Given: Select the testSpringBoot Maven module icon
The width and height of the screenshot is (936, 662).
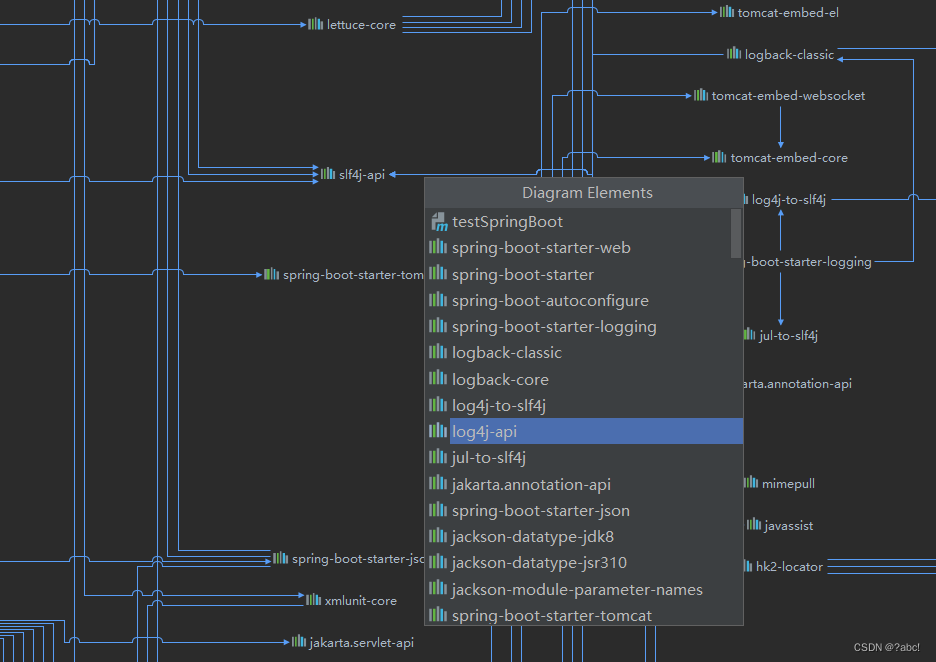Looking at the screenshot, I should (x=439, y=221).
